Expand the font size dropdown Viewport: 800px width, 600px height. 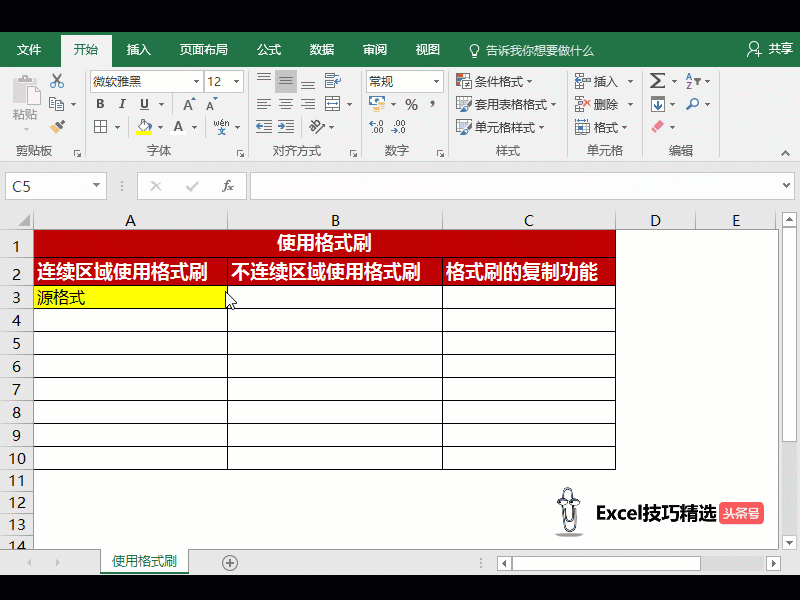[x=237, y=81]
